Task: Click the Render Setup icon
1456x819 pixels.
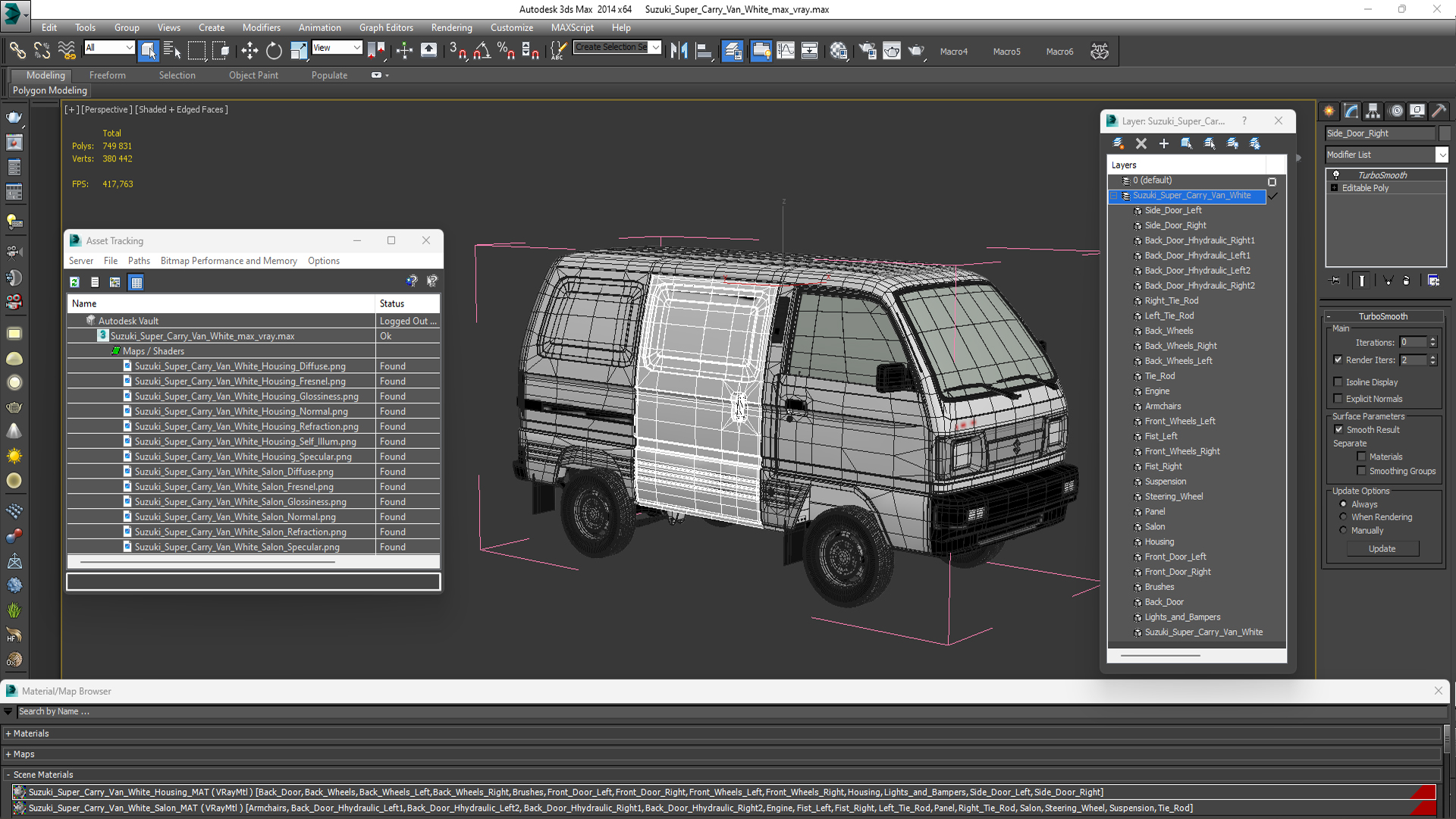Action: click(x=867, y=51)
